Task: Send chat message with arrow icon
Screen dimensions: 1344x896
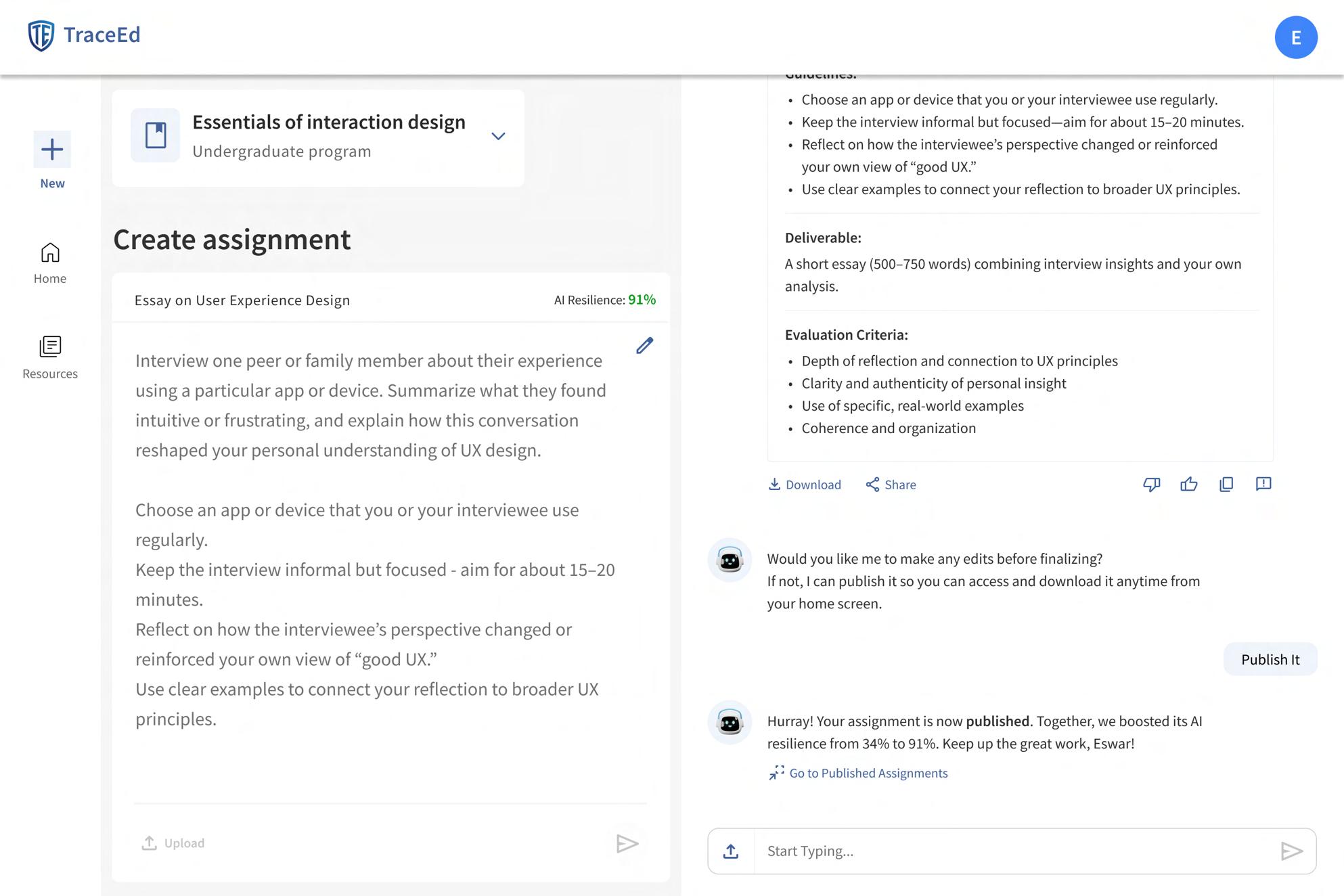Action: (1291, 851)
